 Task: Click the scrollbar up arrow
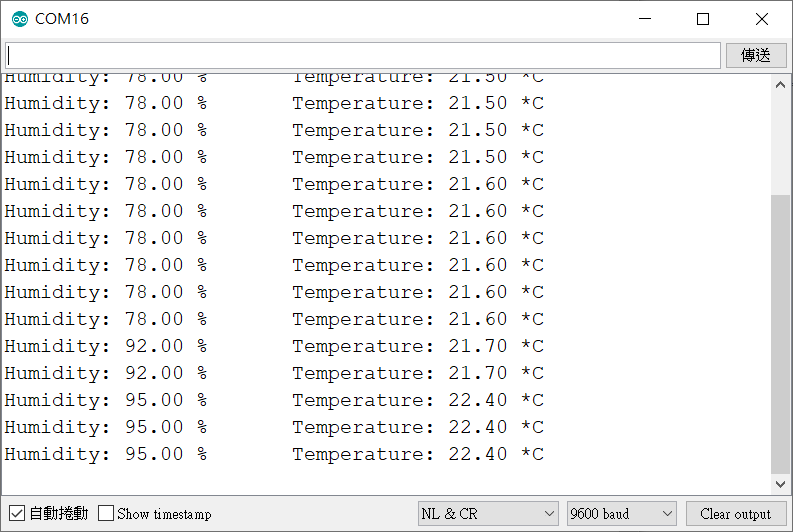[780, 84]
